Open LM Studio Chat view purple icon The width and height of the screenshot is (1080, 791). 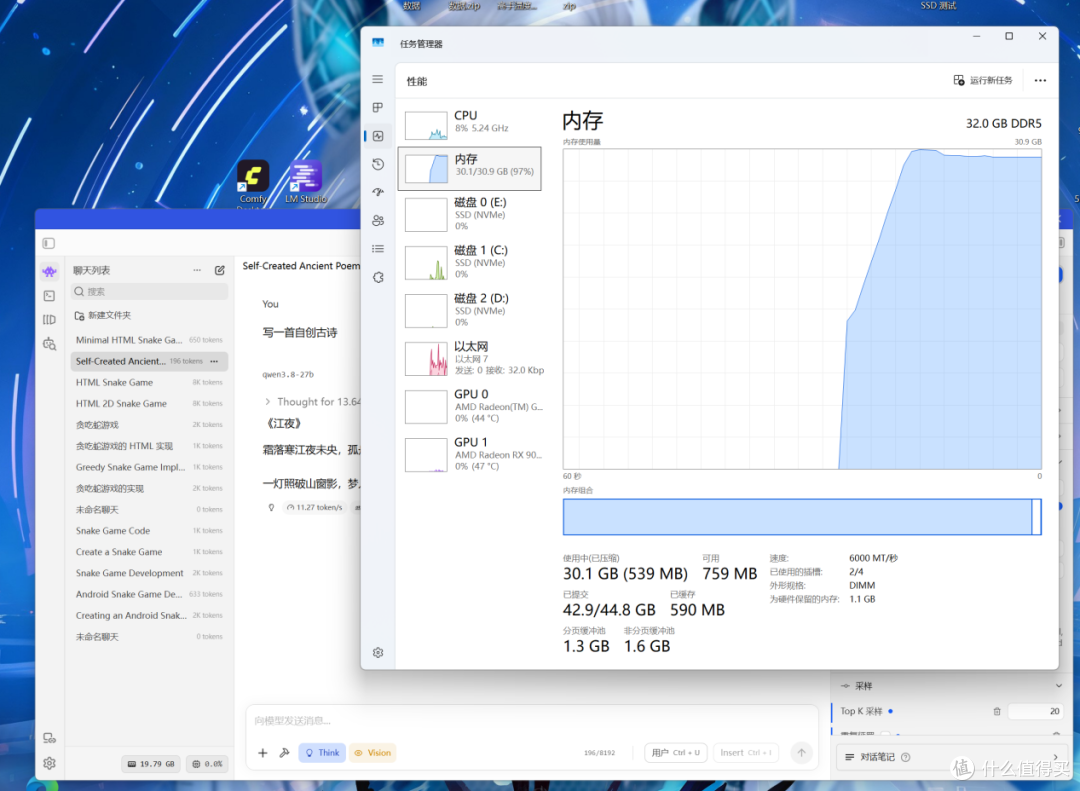[49, 271]
